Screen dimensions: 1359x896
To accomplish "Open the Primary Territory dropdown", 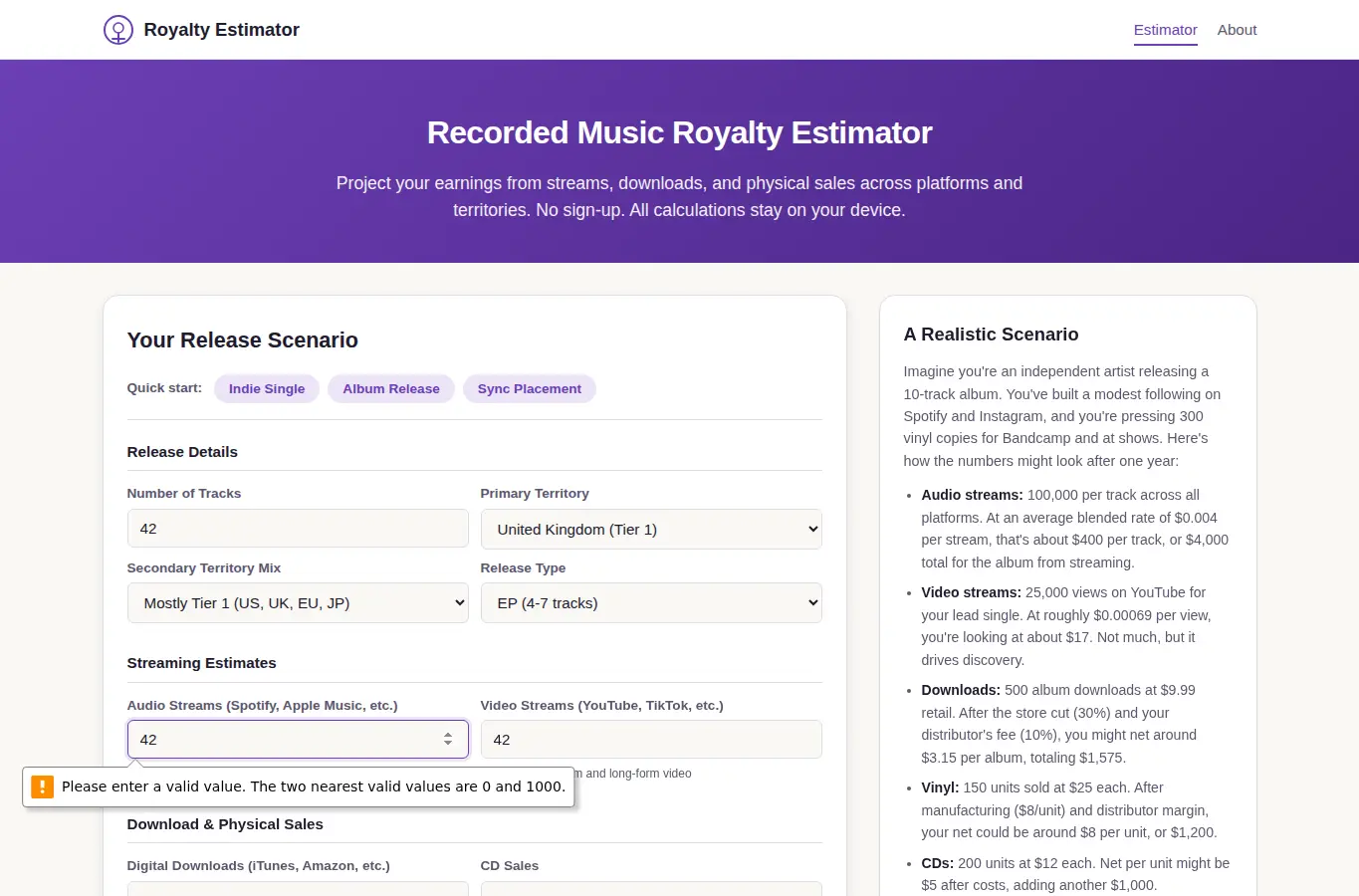I will [651, 529].
